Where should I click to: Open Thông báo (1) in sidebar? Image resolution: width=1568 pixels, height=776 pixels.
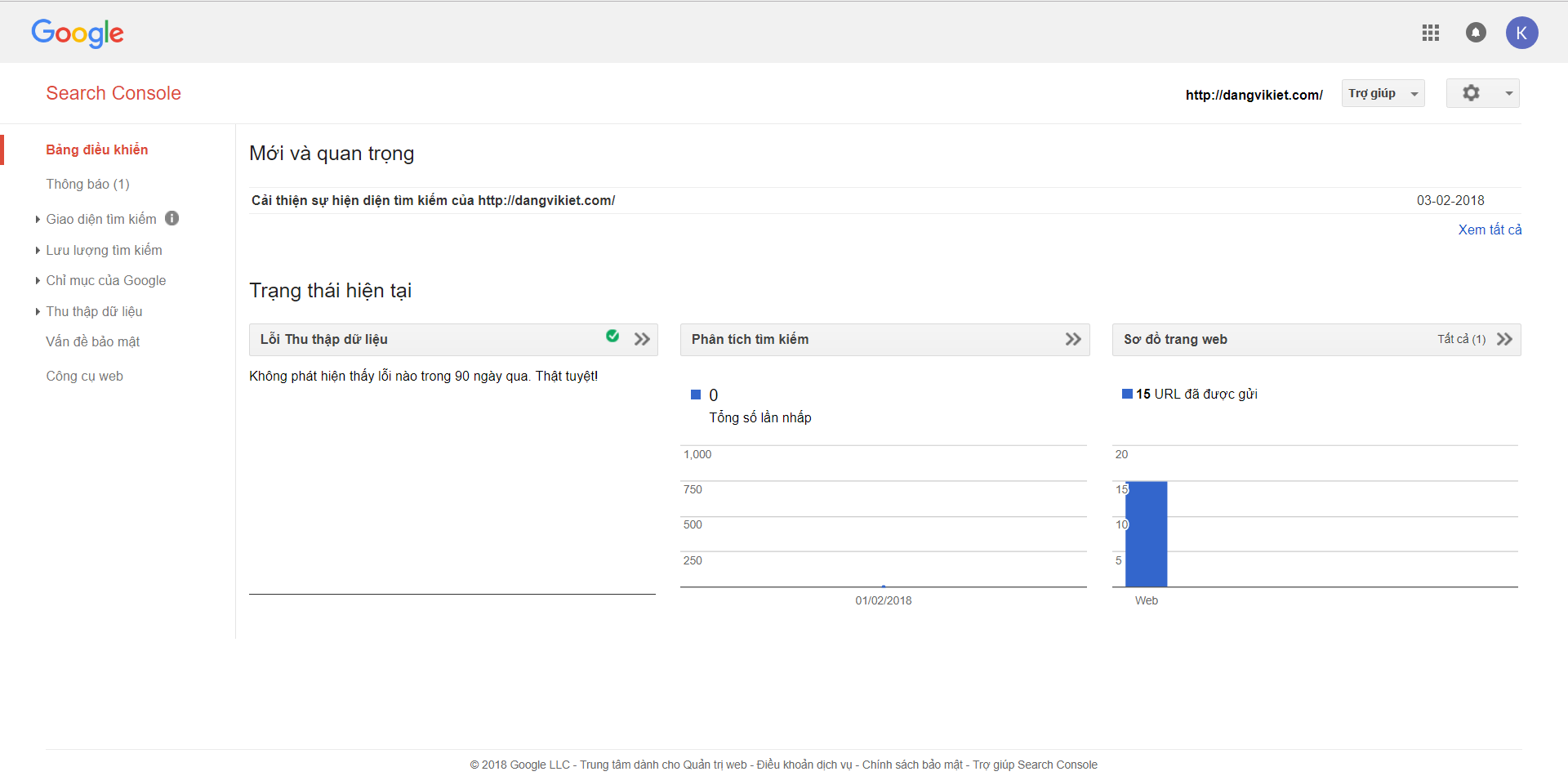click(87, 184)
